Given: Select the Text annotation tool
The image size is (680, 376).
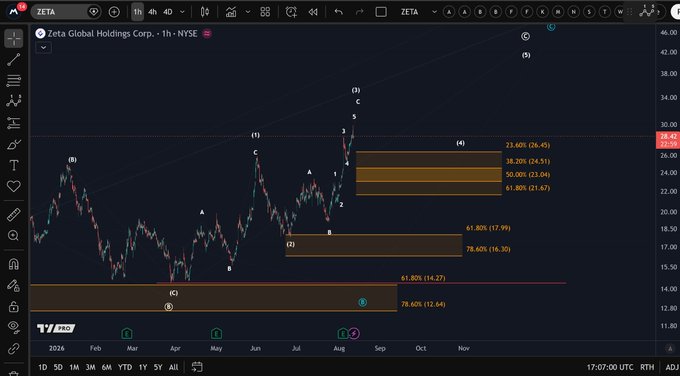Looking at the screenshot, I should (13, 165).
